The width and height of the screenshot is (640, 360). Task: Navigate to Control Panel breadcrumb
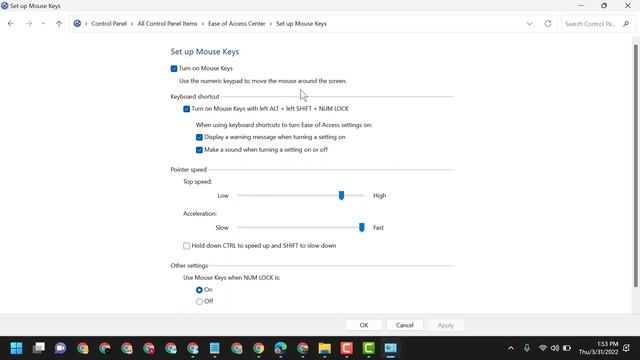click(x=109, y=24)
